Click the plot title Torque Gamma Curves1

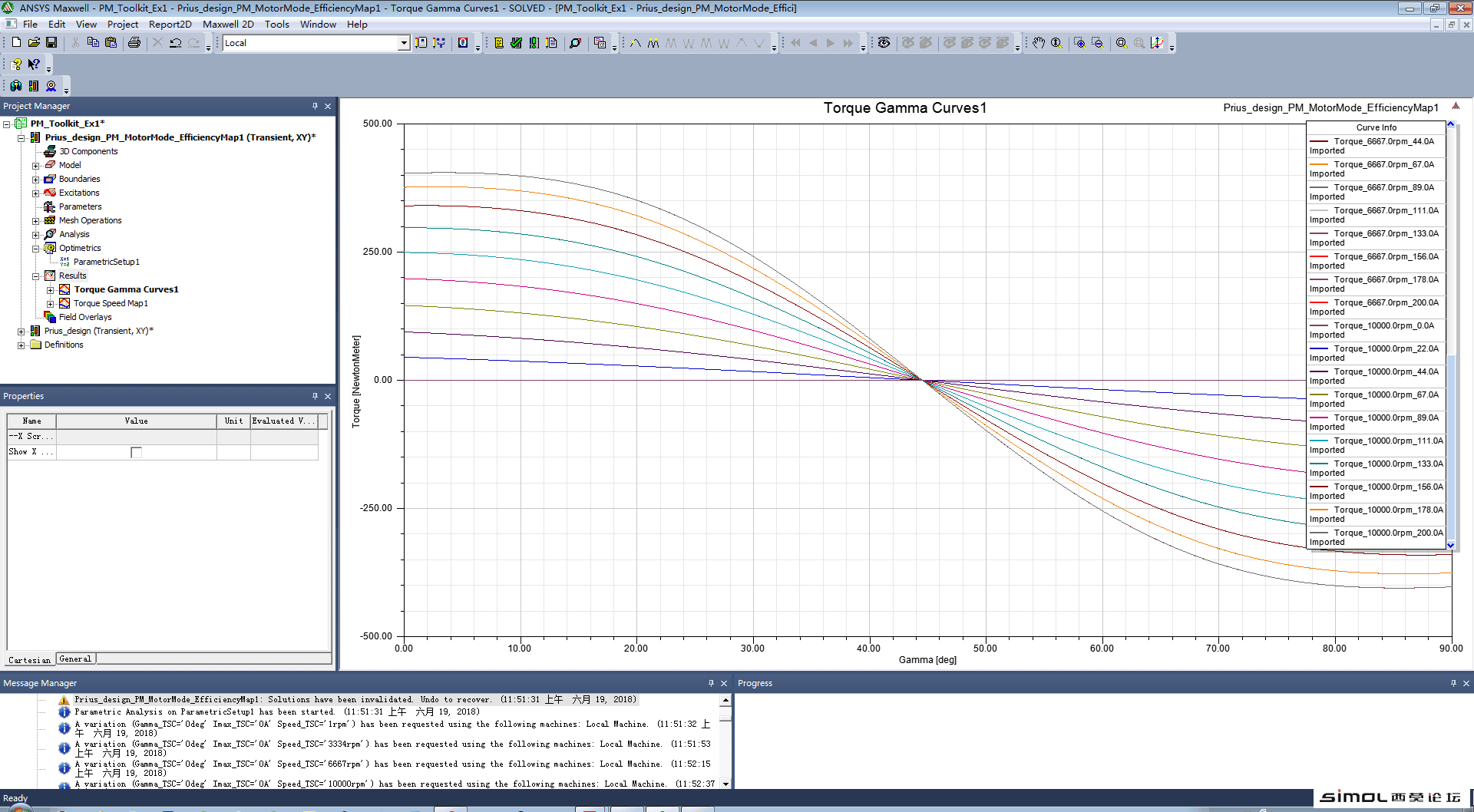(x=905, y=108)
